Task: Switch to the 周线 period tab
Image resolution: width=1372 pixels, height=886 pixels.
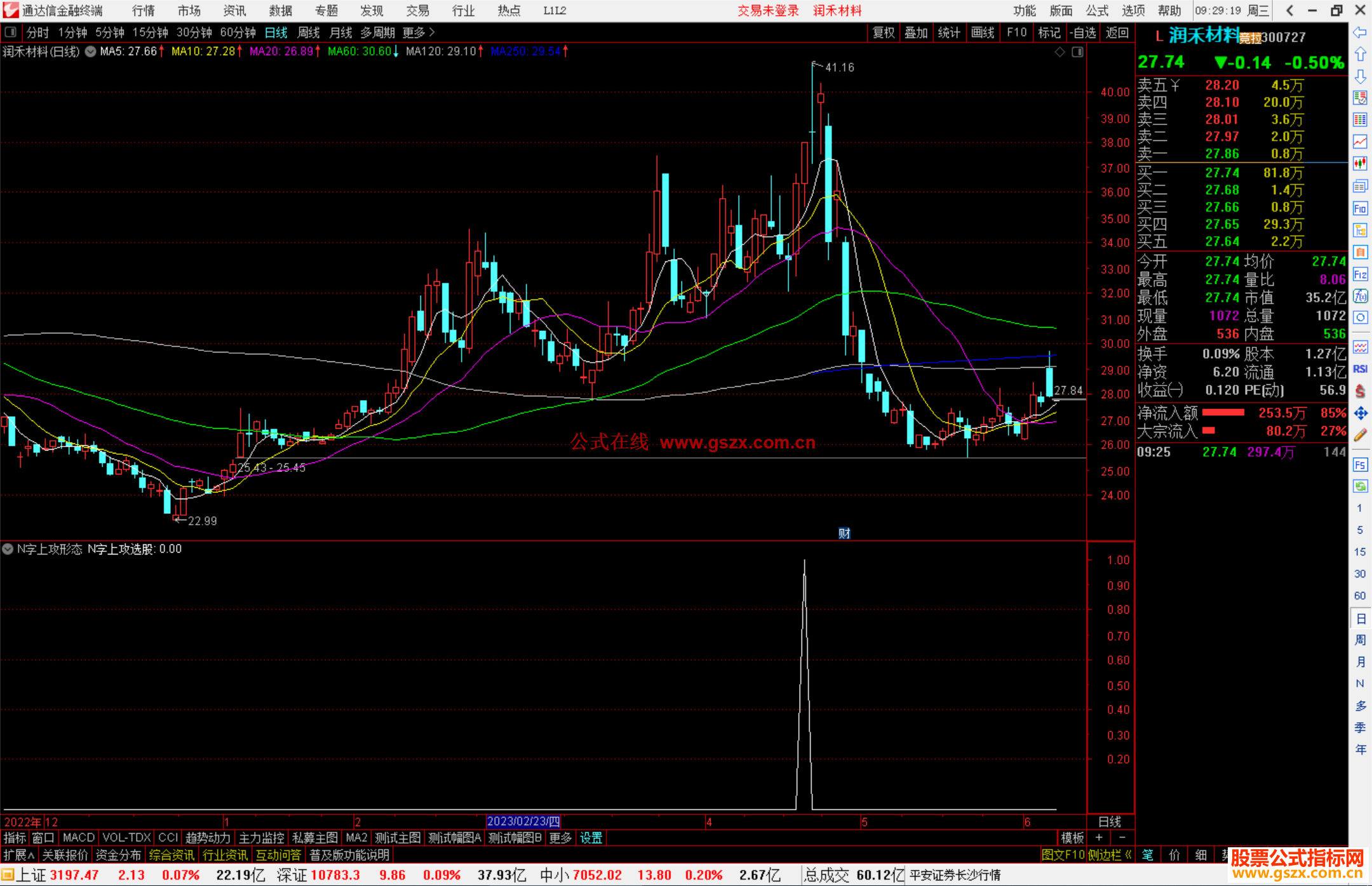Action: pos(309,32)
